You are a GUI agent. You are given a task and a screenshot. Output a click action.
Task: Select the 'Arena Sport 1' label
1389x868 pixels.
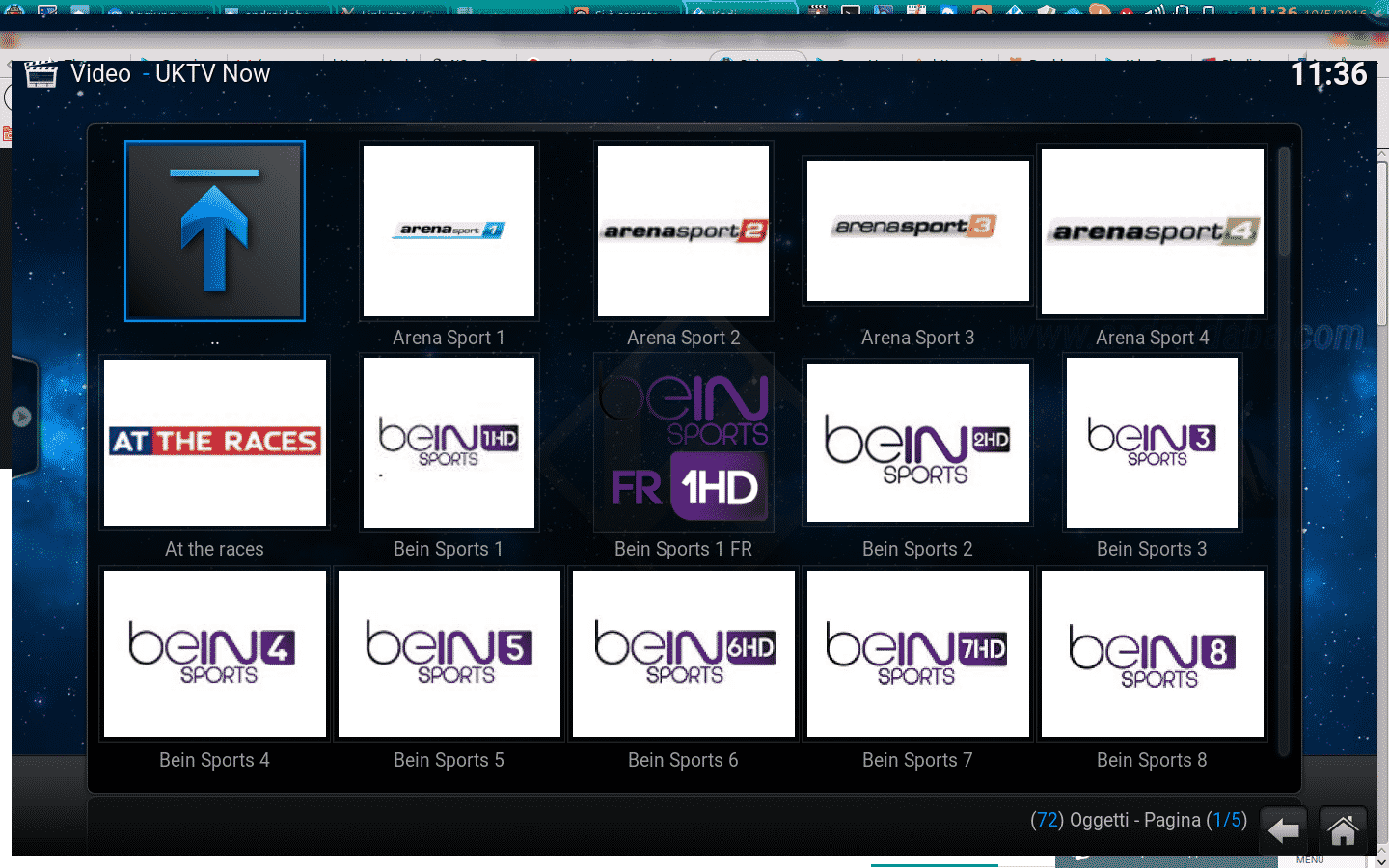coord(449,338)
